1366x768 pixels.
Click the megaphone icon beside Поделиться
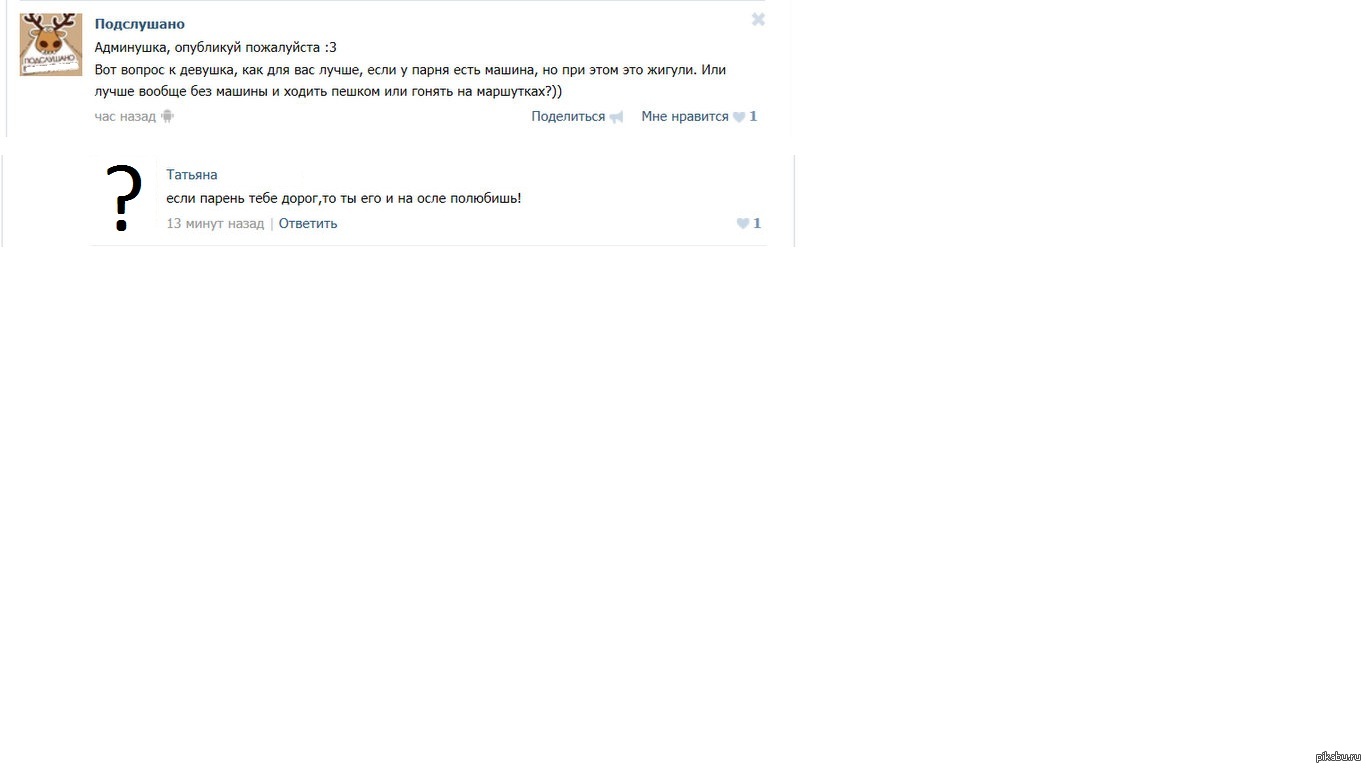point(616,117)
